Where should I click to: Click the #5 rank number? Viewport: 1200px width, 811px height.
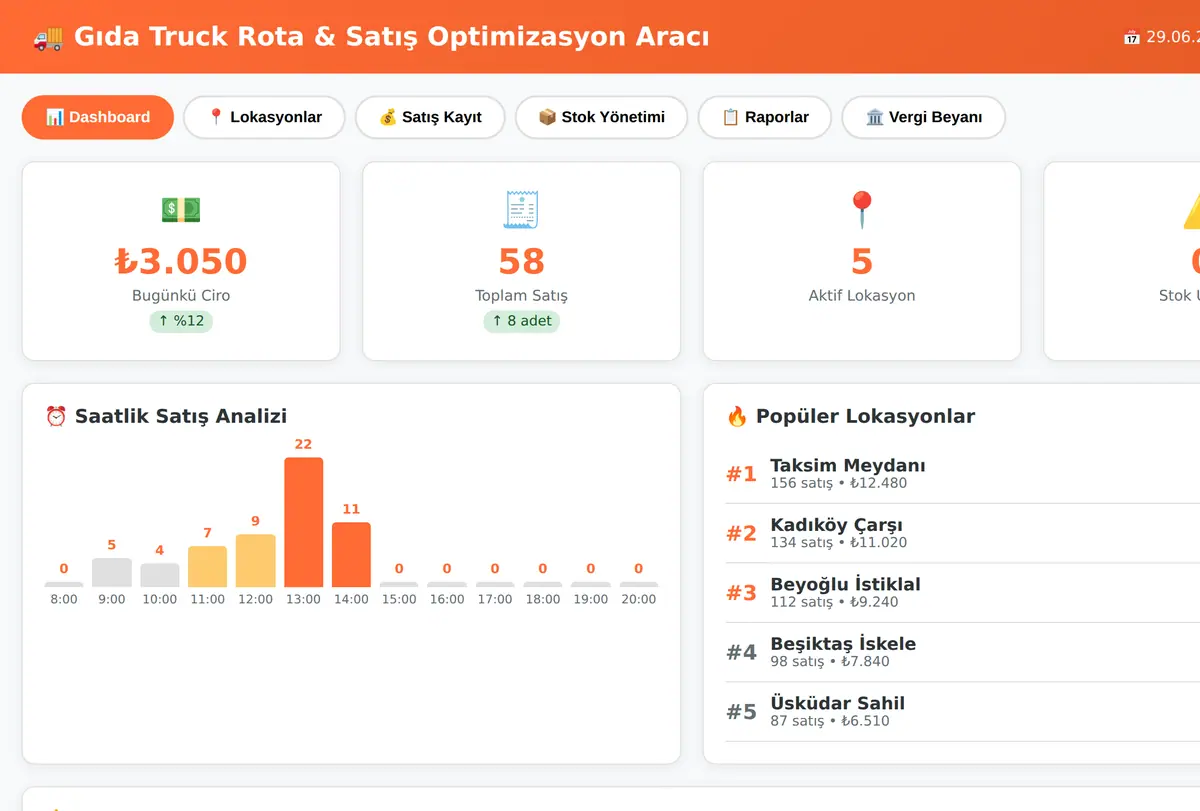point(741,712)
